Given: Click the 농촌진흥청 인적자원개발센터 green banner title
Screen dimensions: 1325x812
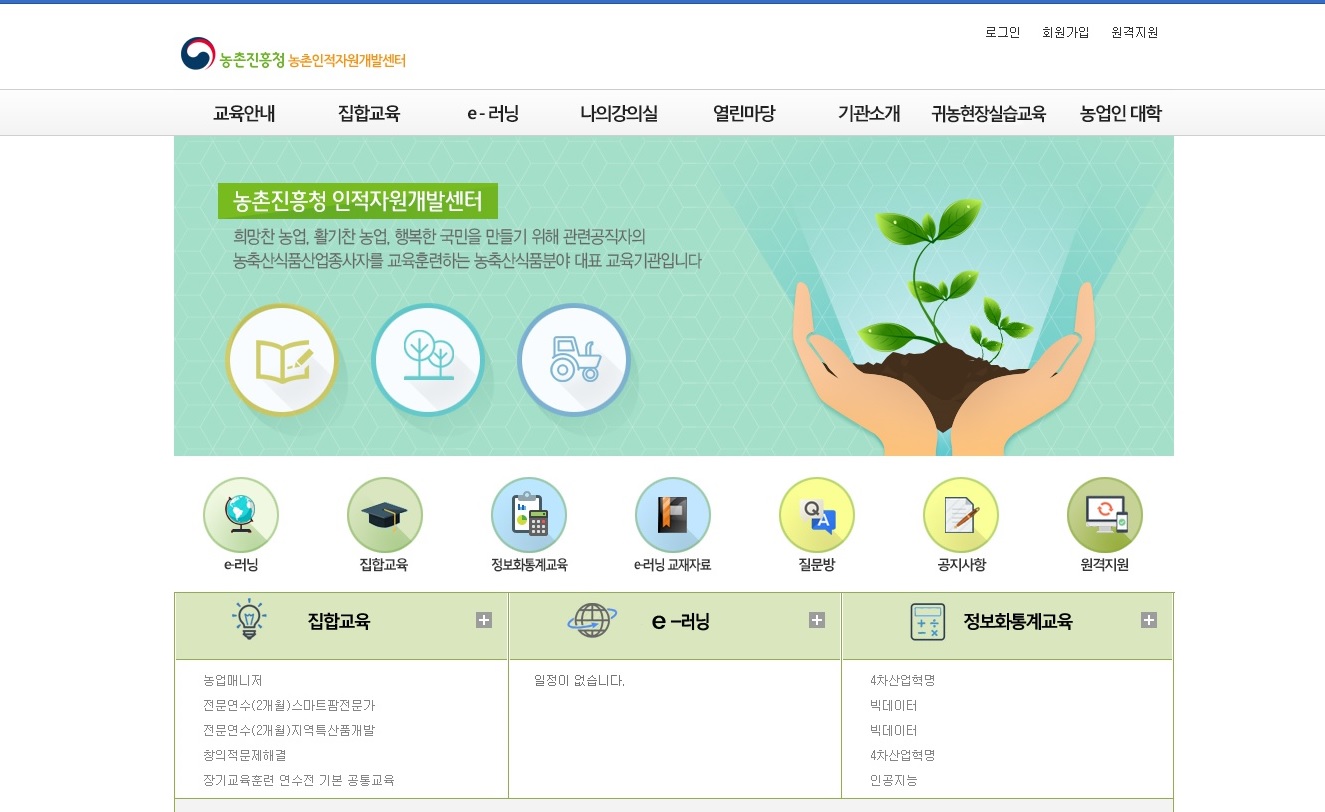Looking at the screenshot, I should point(358,201).
